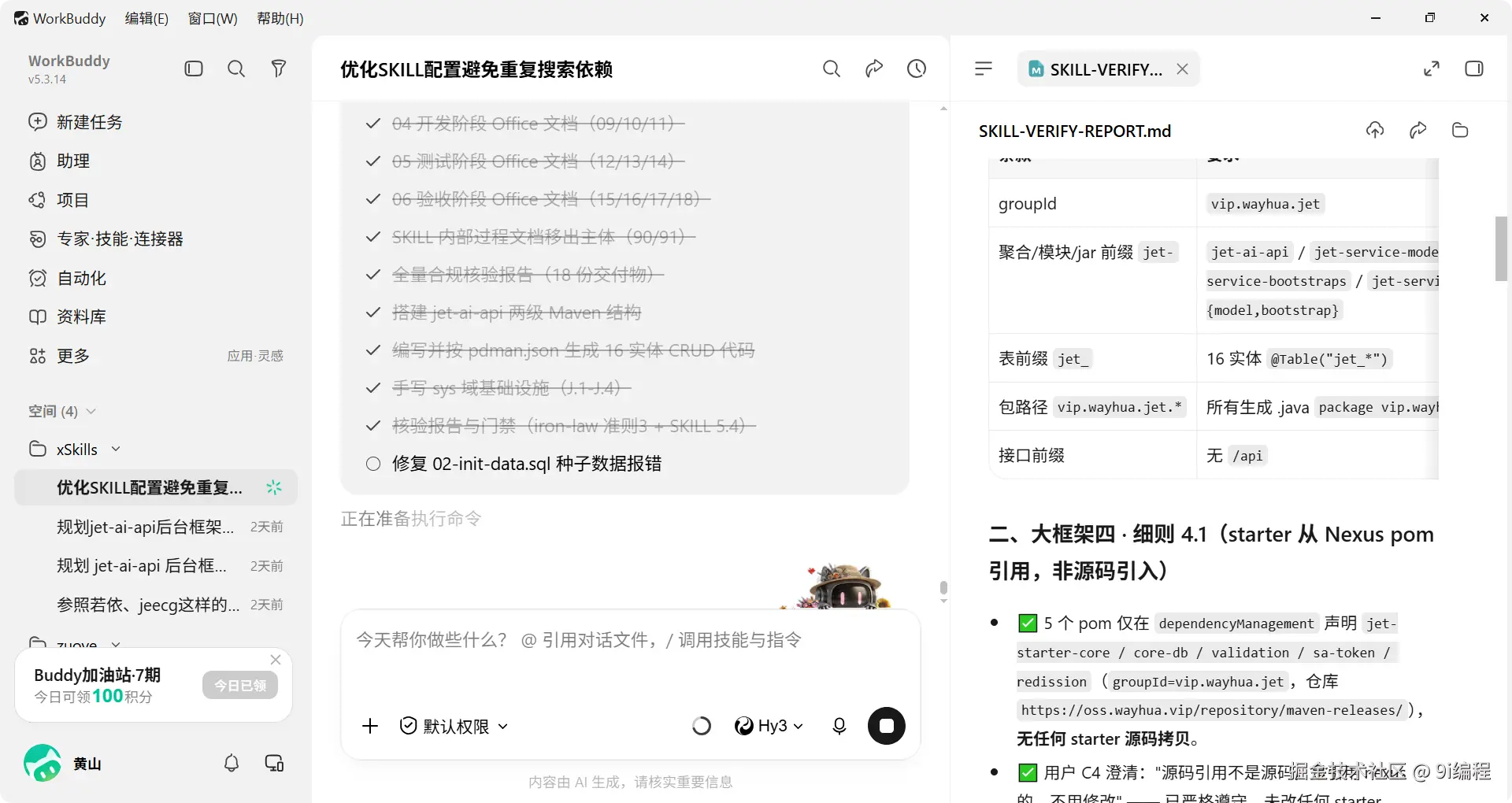Toggle the 核验报告与门禁 checkmark

coord(373,426)
